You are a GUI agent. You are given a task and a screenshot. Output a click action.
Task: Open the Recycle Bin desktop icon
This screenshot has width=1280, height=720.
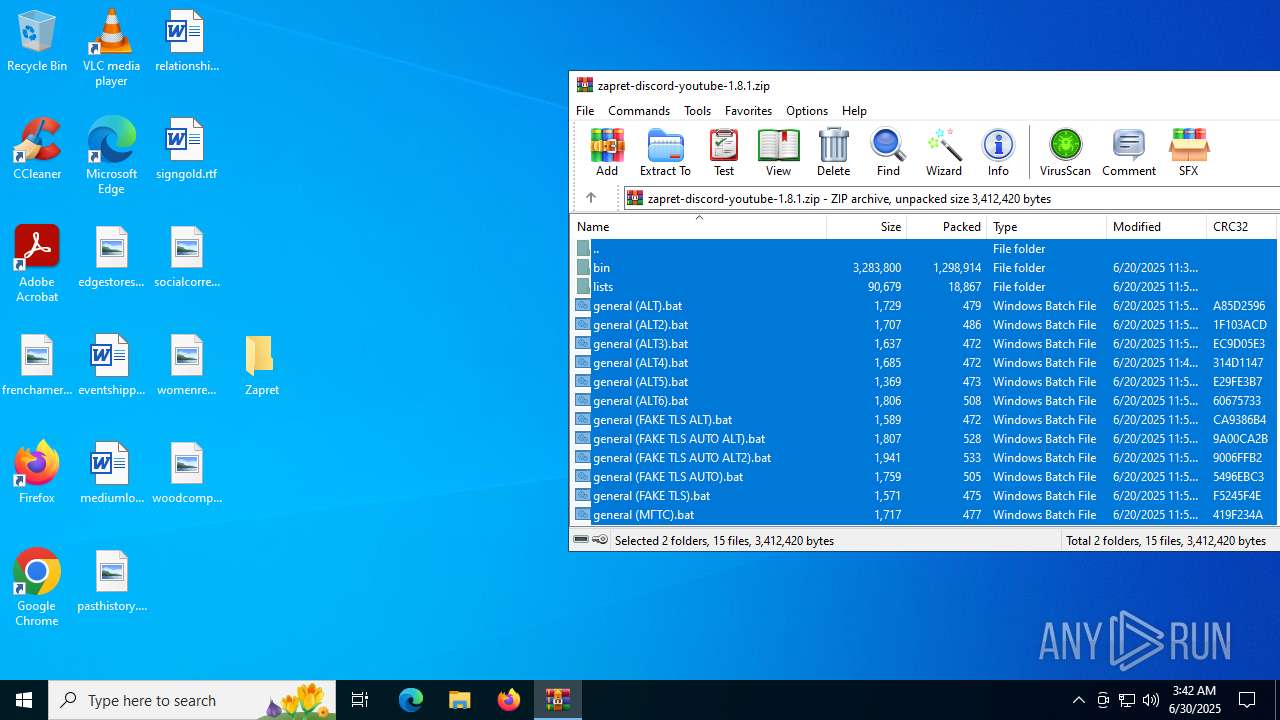[37, 41]
